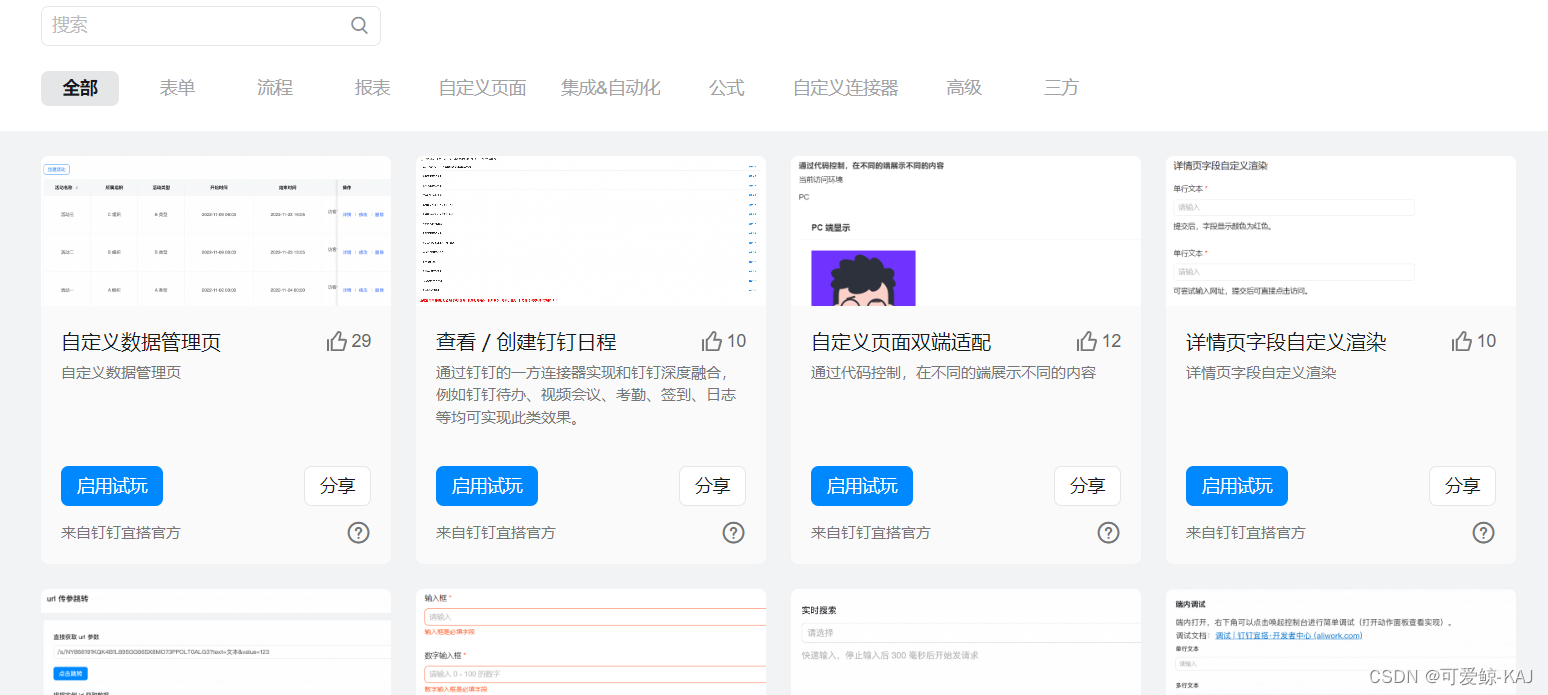1548x695 pixels.
Task: Select the 报表 category tab
Action: pos(372,88)
